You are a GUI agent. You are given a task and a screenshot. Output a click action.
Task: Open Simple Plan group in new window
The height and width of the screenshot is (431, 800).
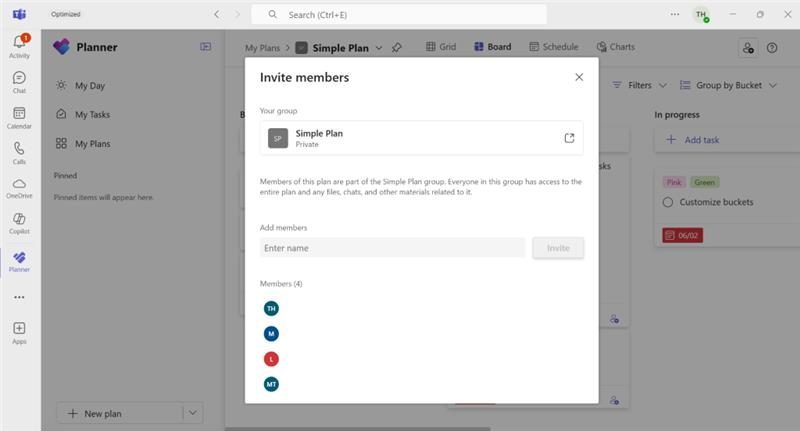[x=569, y=138]
